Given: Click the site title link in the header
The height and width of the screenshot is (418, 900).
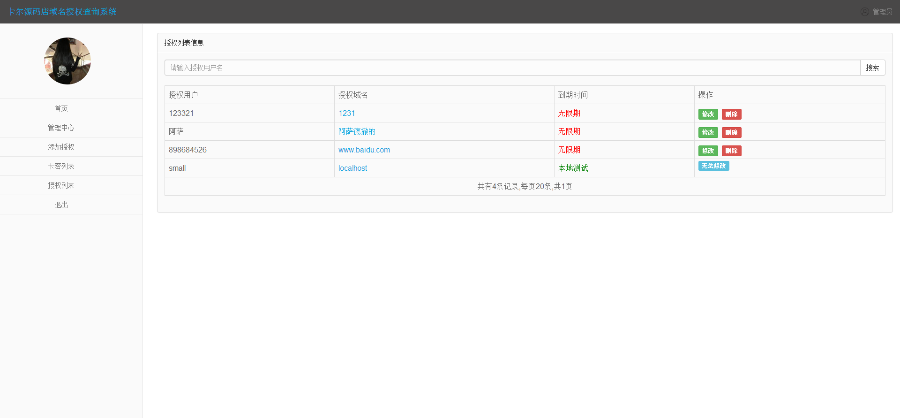Looking at the screenshot, I should click(63, 11).
